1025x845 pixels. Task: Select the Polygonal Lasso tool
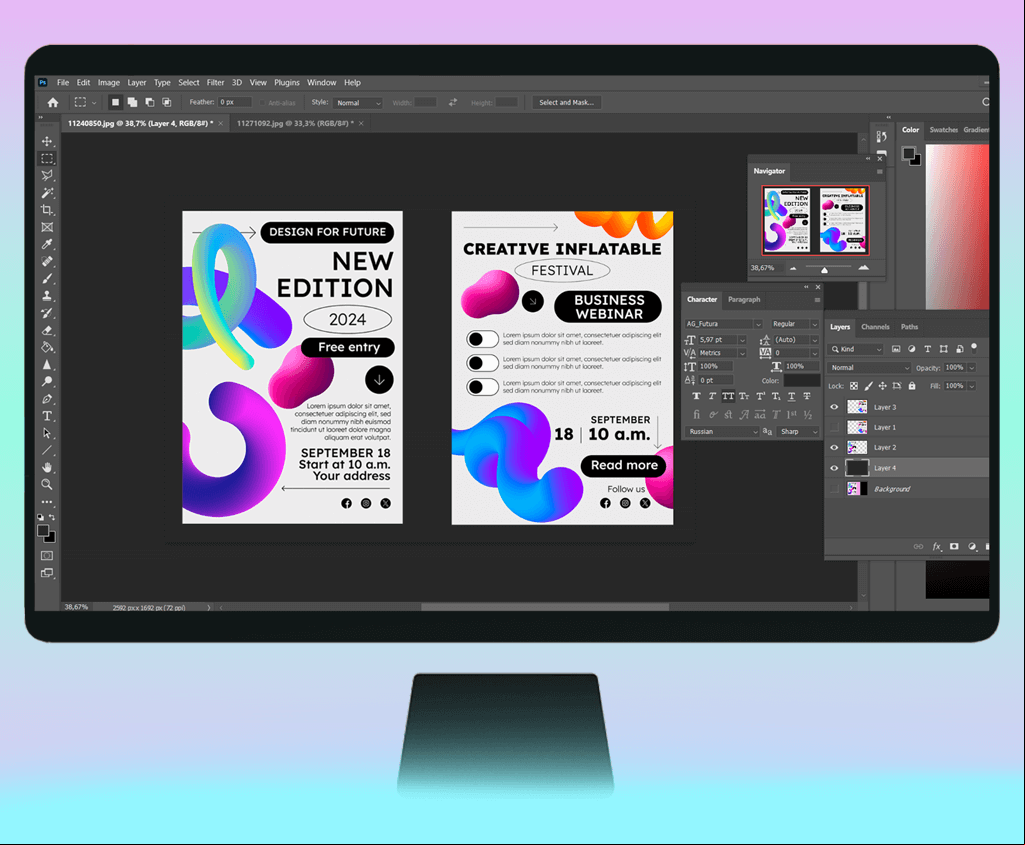click(x=47, y=175)
